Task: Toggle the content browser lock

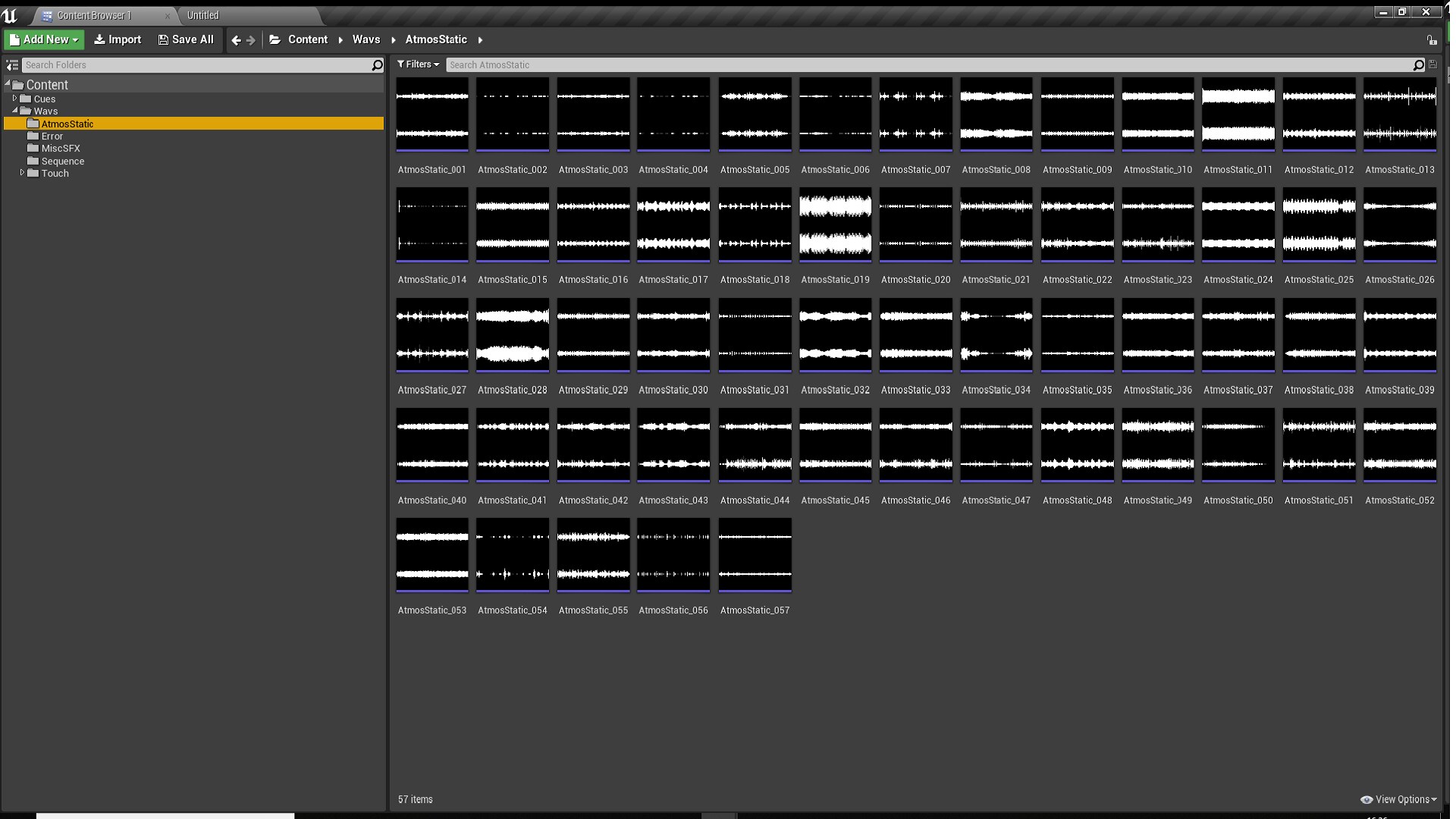Action: click(x=1431, y=40)
